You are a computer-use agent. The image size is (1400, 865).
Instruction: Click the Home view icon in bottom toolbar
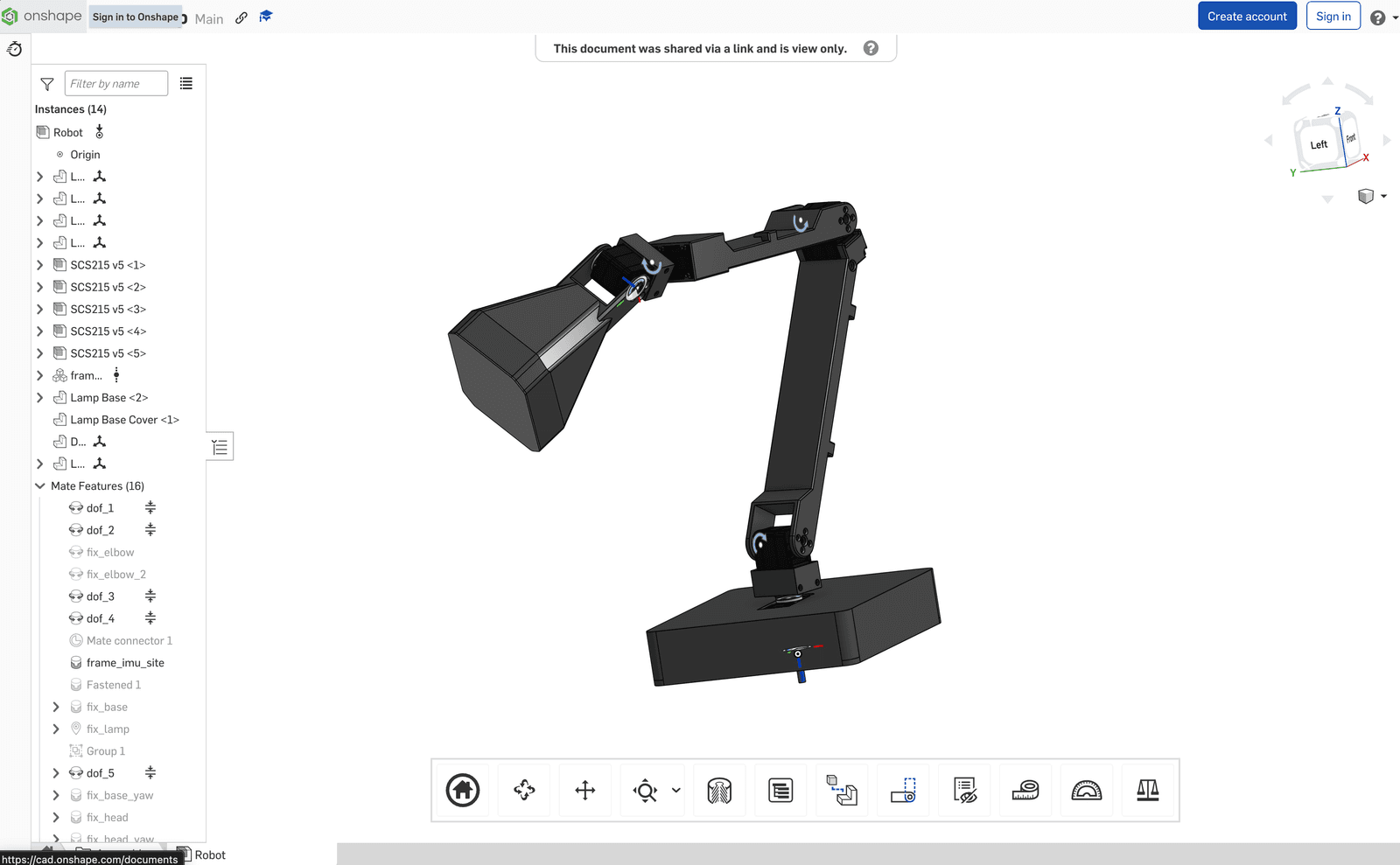pyautogui.click(x=463, y=791)
